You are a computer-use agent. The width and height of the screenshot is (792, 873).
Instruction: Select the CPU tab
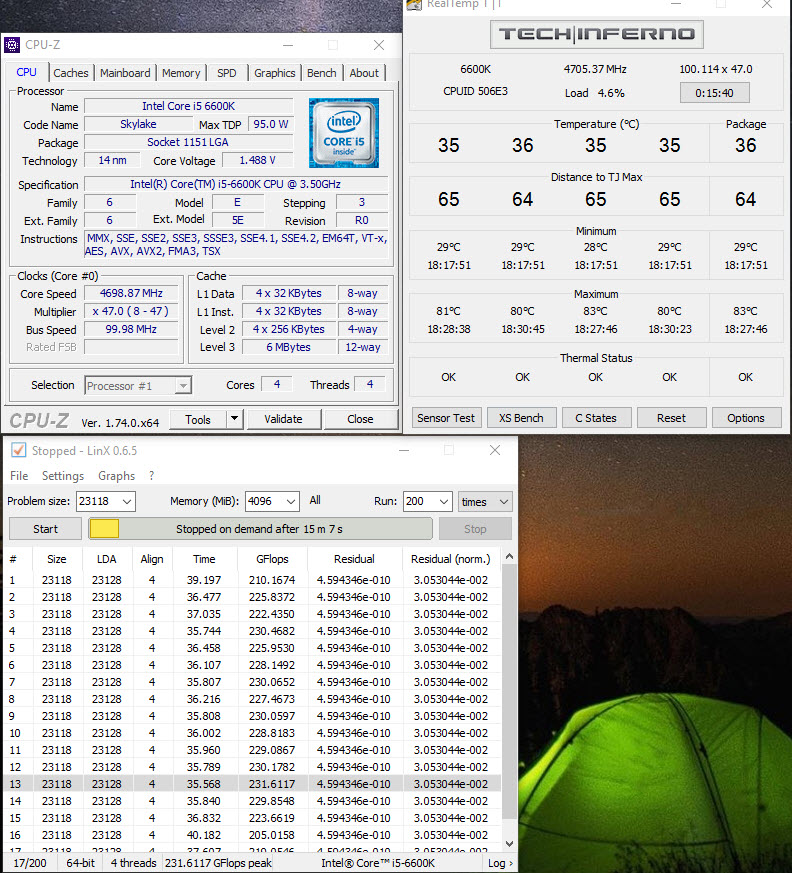[26, 72]
